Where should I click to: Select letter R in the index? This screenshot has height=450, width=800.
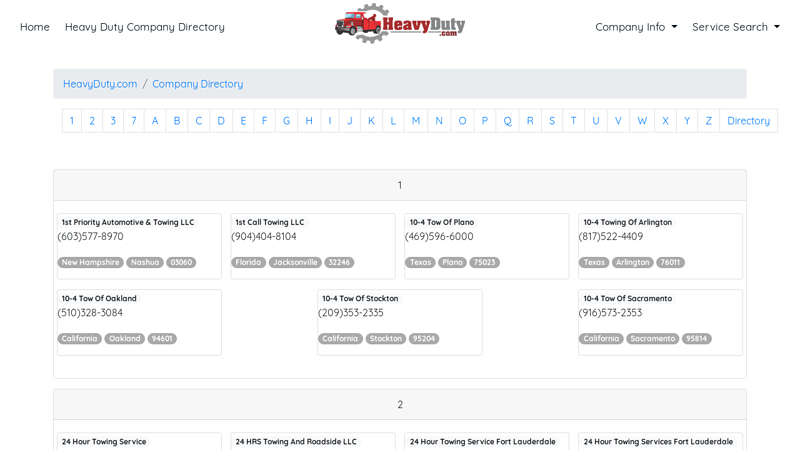tap(530, 121)
